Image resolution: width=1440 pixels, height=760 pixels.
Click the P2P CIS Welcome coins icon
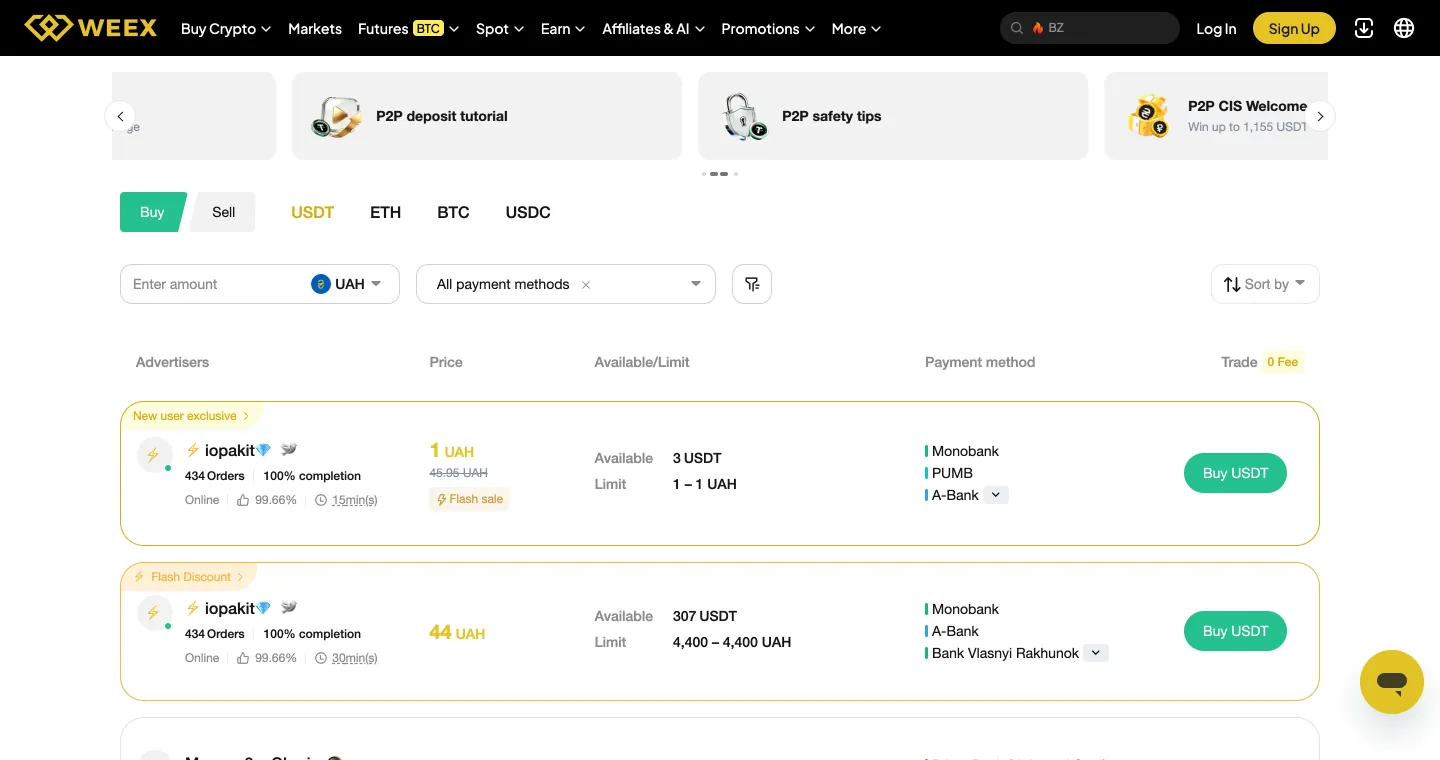pos(1149,116)
